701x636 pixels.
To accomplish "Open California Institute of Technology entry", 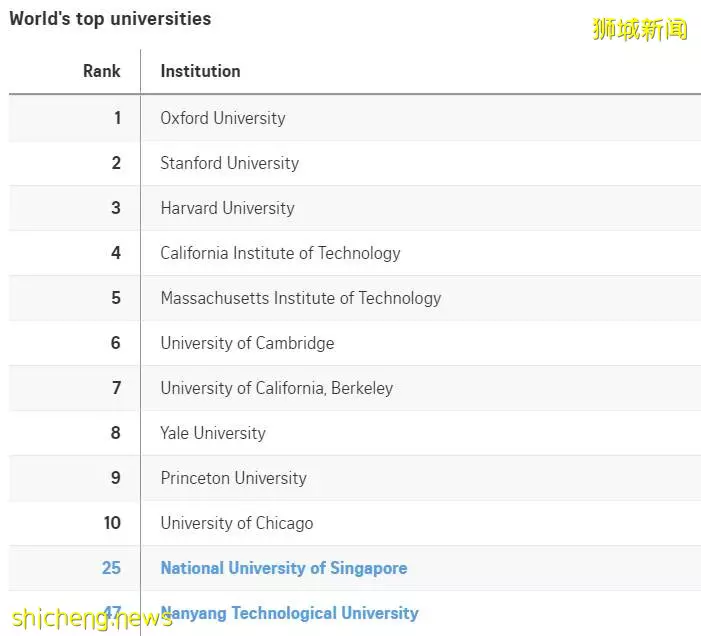I will (x=280, y=253).
